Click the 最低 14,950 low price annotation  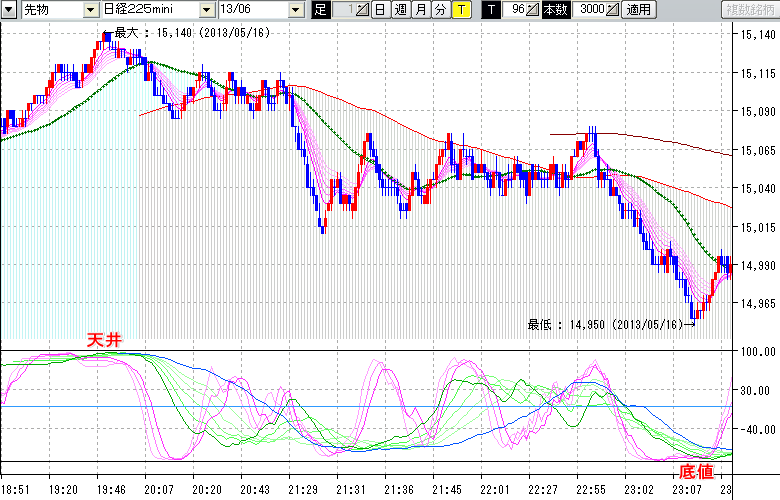[604, 324]
